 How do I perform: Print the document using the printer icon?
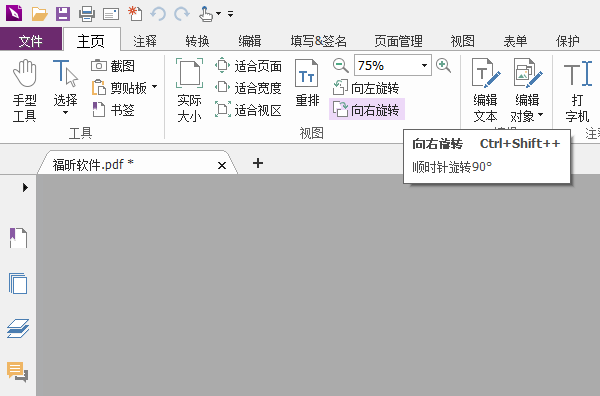[x=87, y=14]
